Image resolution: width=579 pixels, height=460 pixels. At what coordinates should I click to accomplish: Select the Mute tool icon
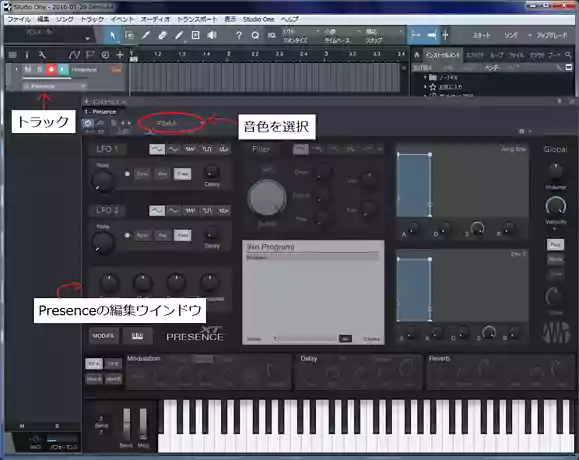(x=195, y=35)
